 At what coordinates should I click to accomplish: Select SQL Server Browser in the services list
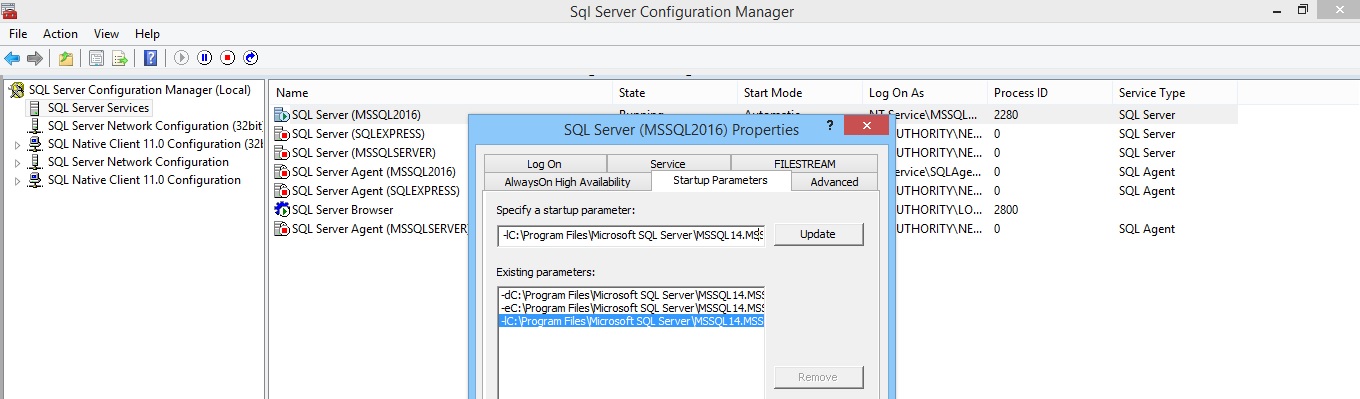coord(342,210)
